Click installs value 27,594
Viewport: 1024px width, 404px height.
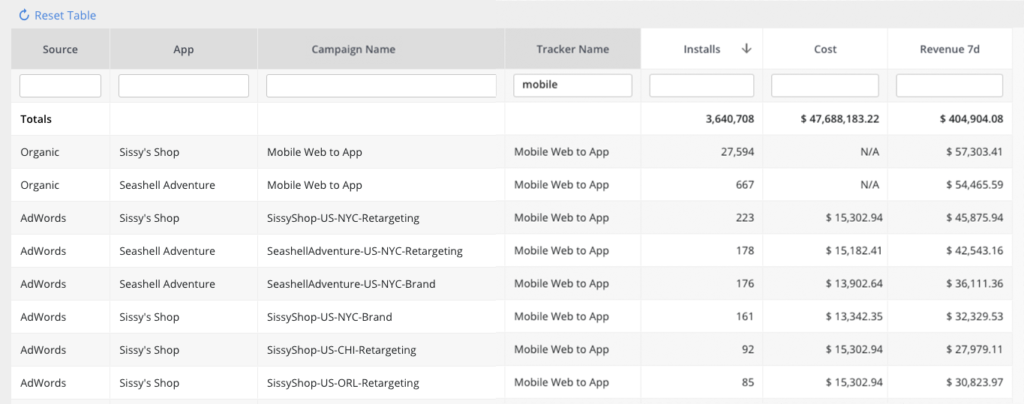(736, 152)
